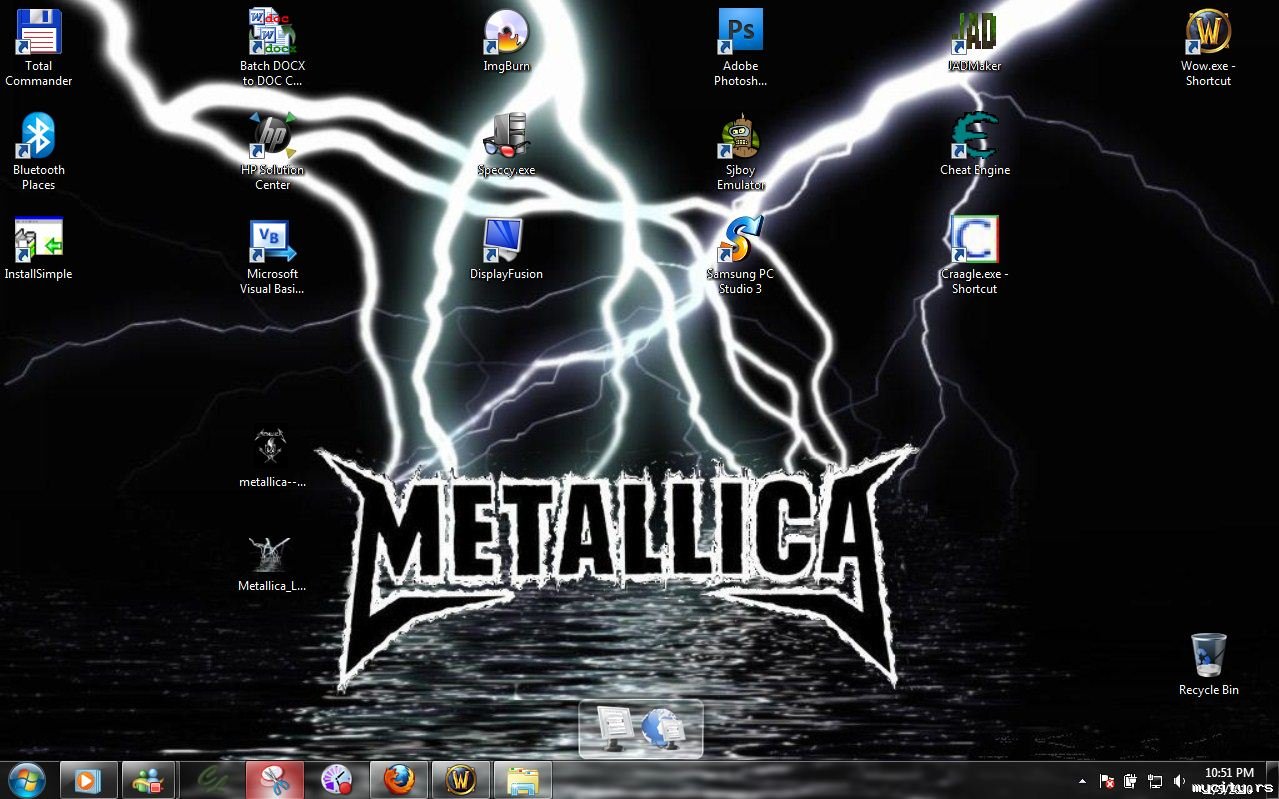The width and height of the screenshot is (1279, 799).
Task: Launch Firefox from the taskbar
Action: 399,780
